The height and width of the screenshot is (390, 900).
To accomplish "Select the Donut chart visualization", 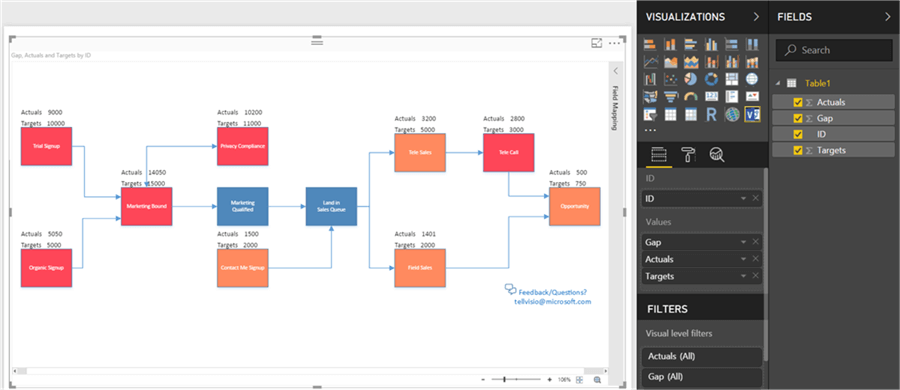I will pos(711,79).
